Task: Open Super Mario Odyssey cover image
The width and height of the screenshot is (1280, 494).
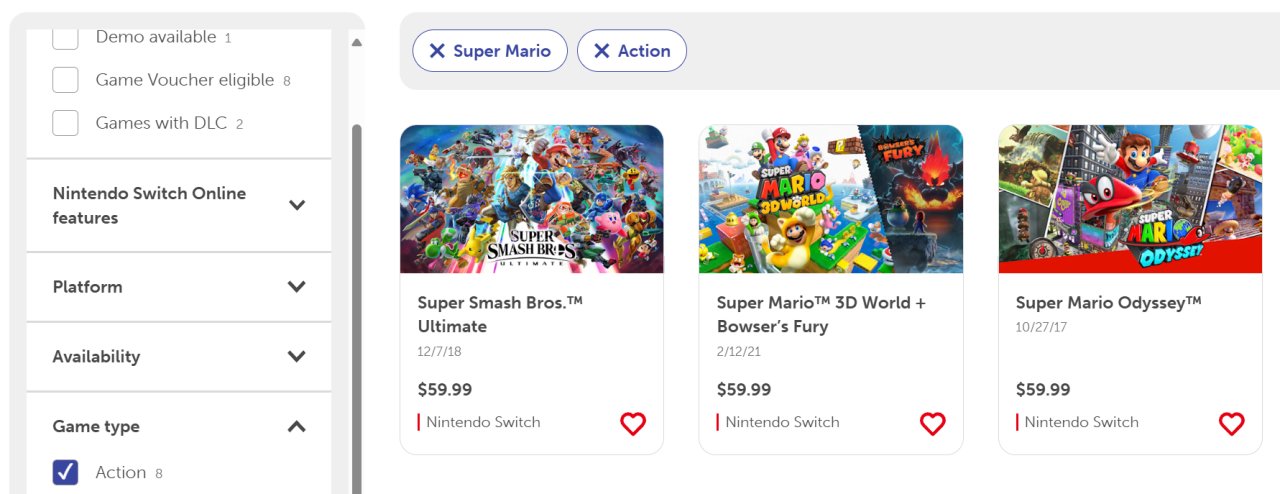Action: (1130, 199)
